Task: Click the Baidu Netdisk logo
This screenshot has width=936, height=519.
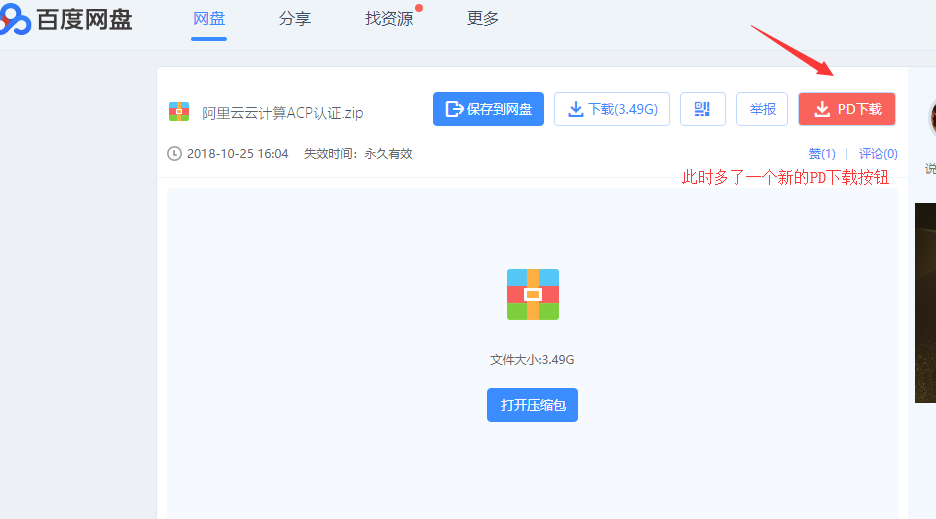Action: [x=66, y=19]
